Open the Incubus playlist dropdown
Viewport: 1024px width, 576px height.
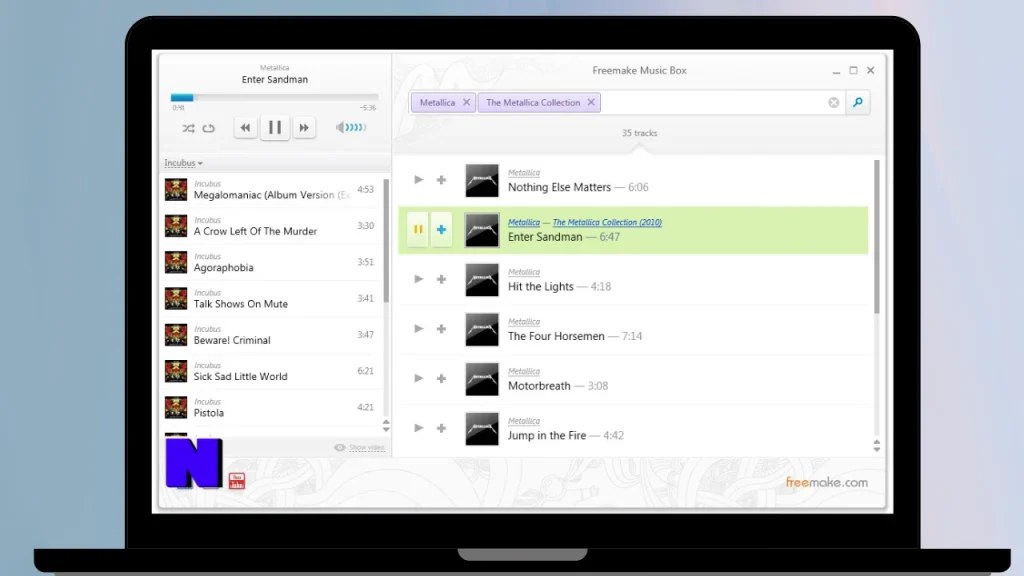click(x=184, y=163)
